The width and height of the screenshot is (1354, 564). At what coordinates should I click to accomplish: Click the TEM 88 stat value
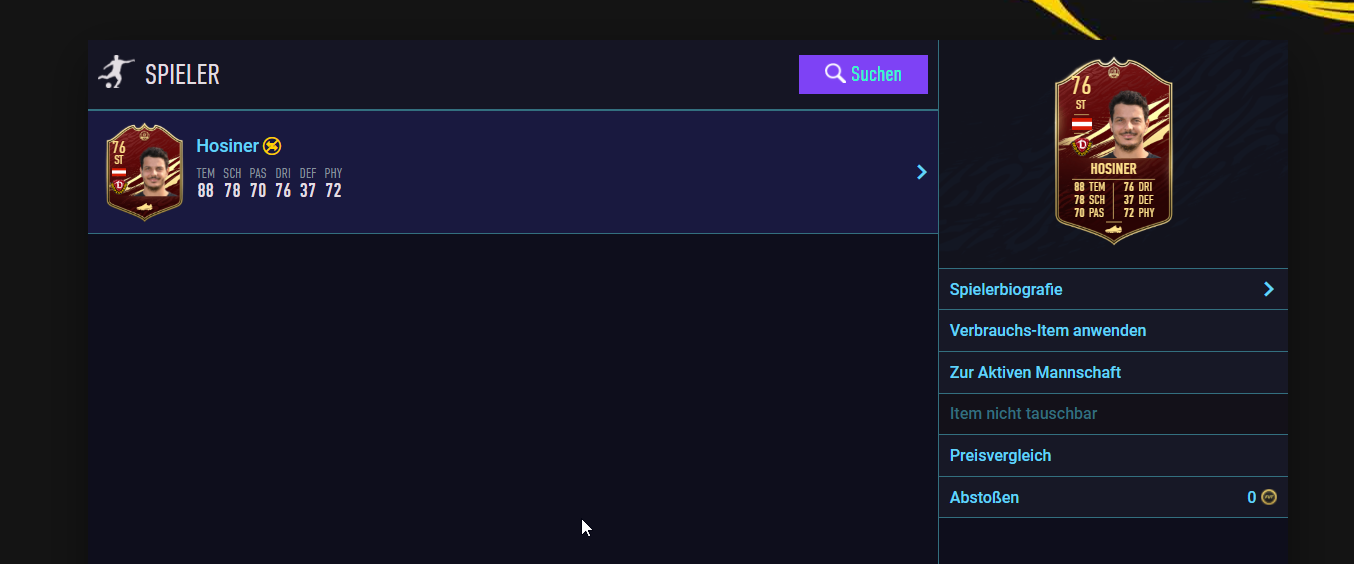(x=205, y=190)
